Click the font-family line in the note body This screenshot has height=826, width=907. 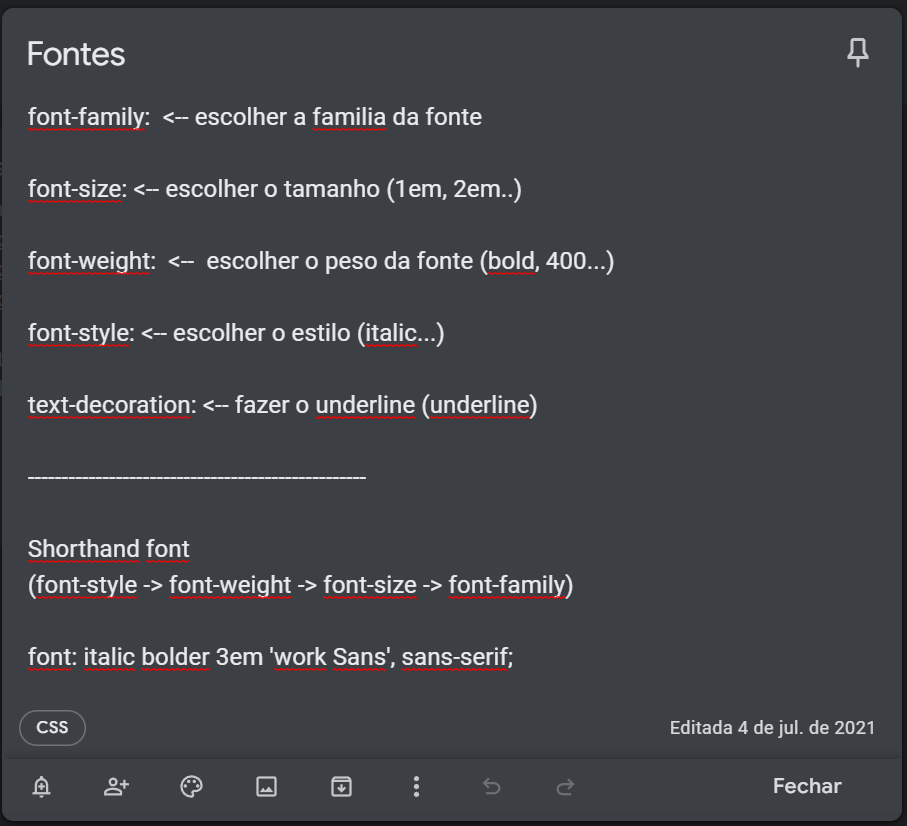[254, 117]
